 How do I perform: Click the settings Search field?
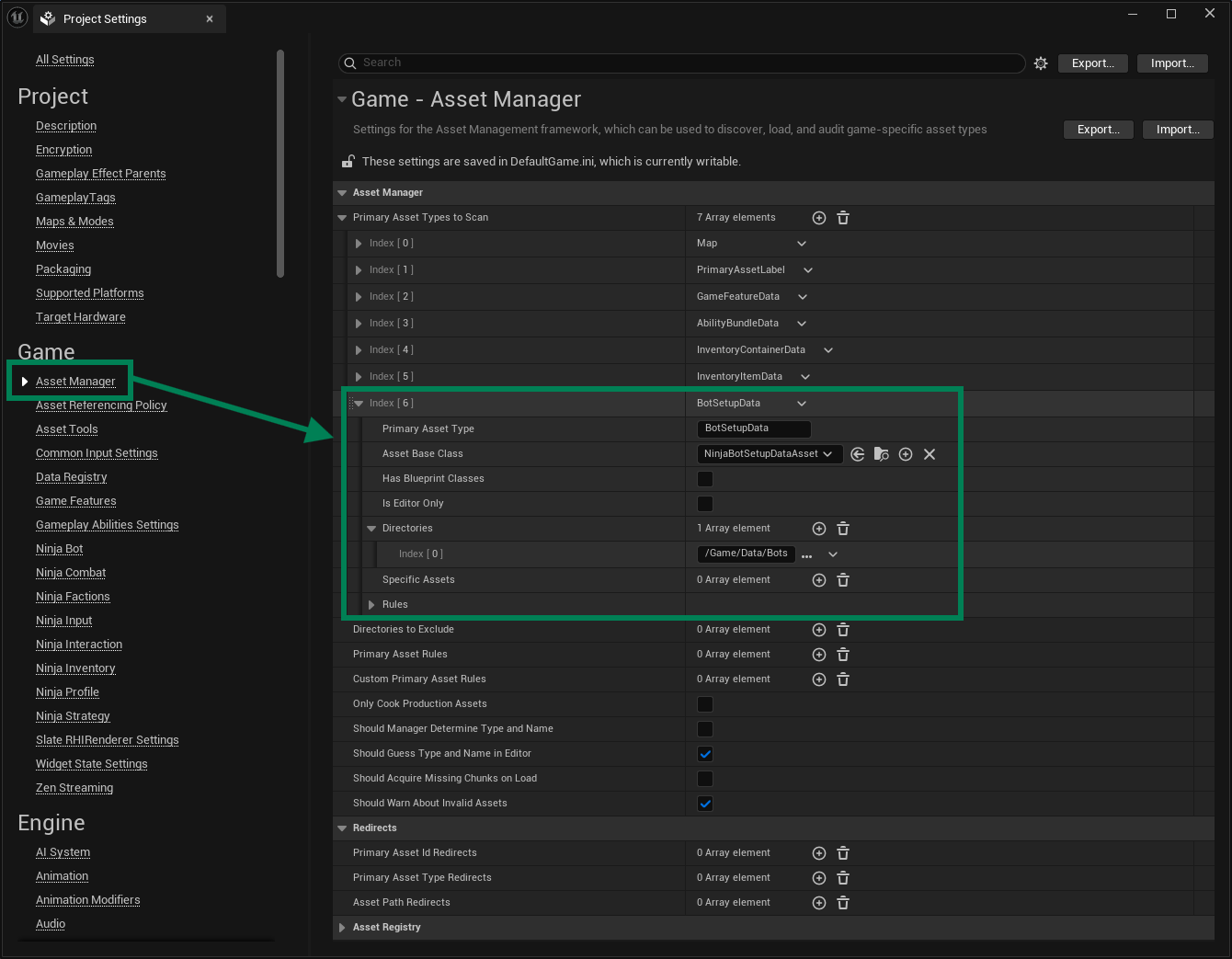pos(680,63)
